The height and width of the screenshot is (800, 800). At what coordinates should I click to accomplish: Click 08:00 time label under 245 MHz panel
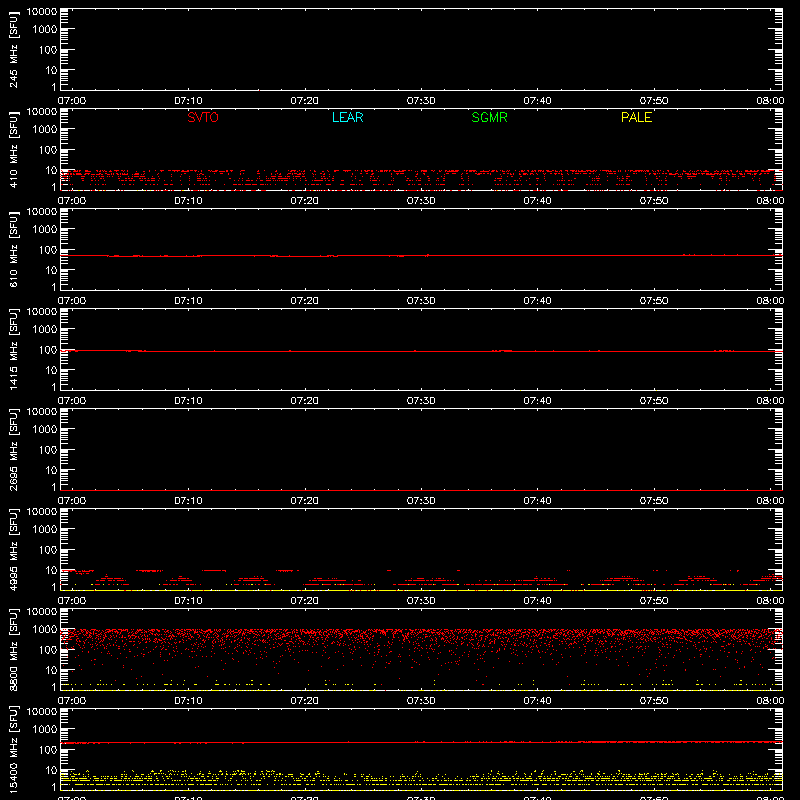[770, 101]
